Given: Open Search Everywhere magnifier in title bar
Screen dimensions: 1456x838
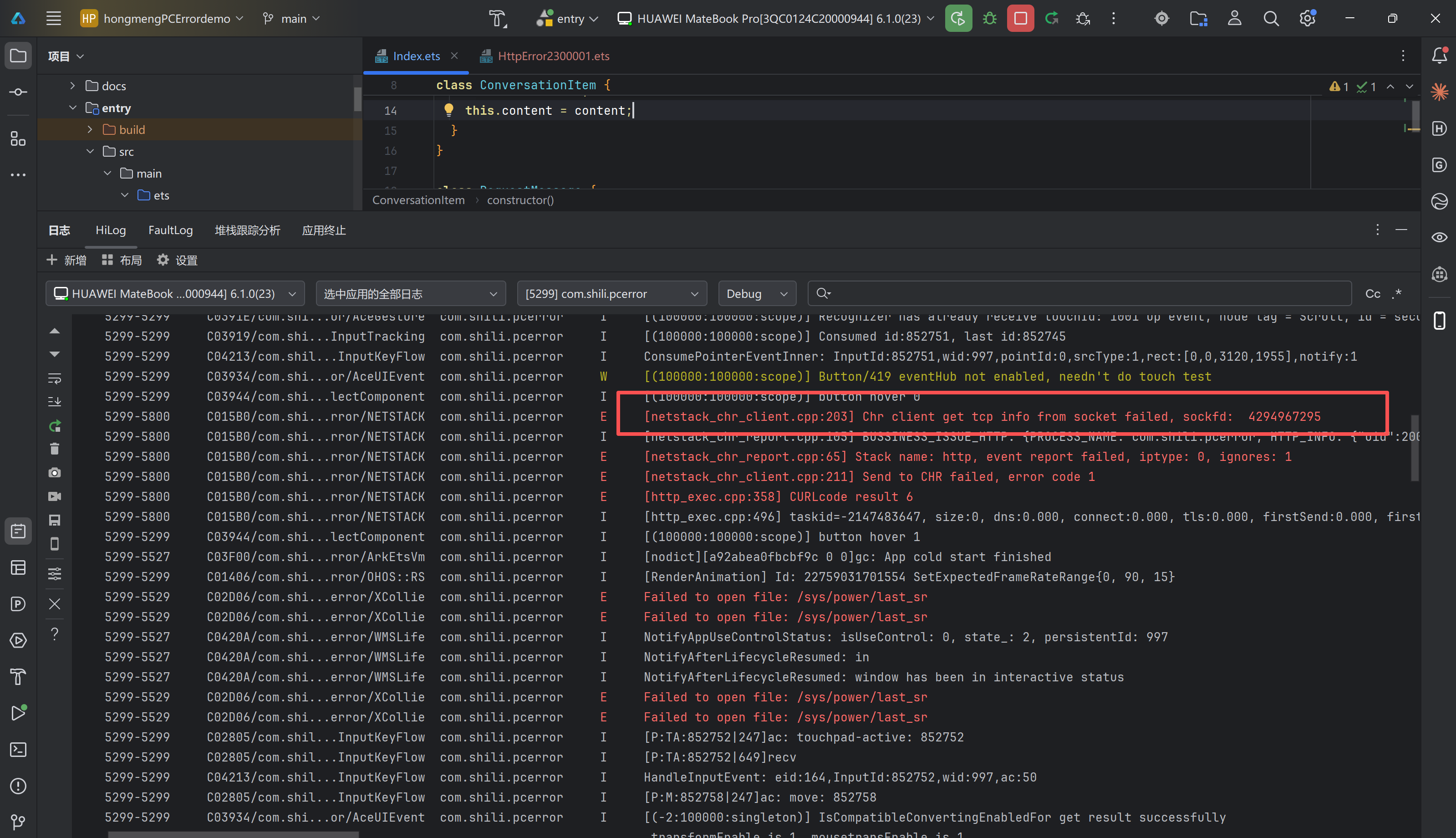Looking at the screenshot, I should pos(1271,18).
